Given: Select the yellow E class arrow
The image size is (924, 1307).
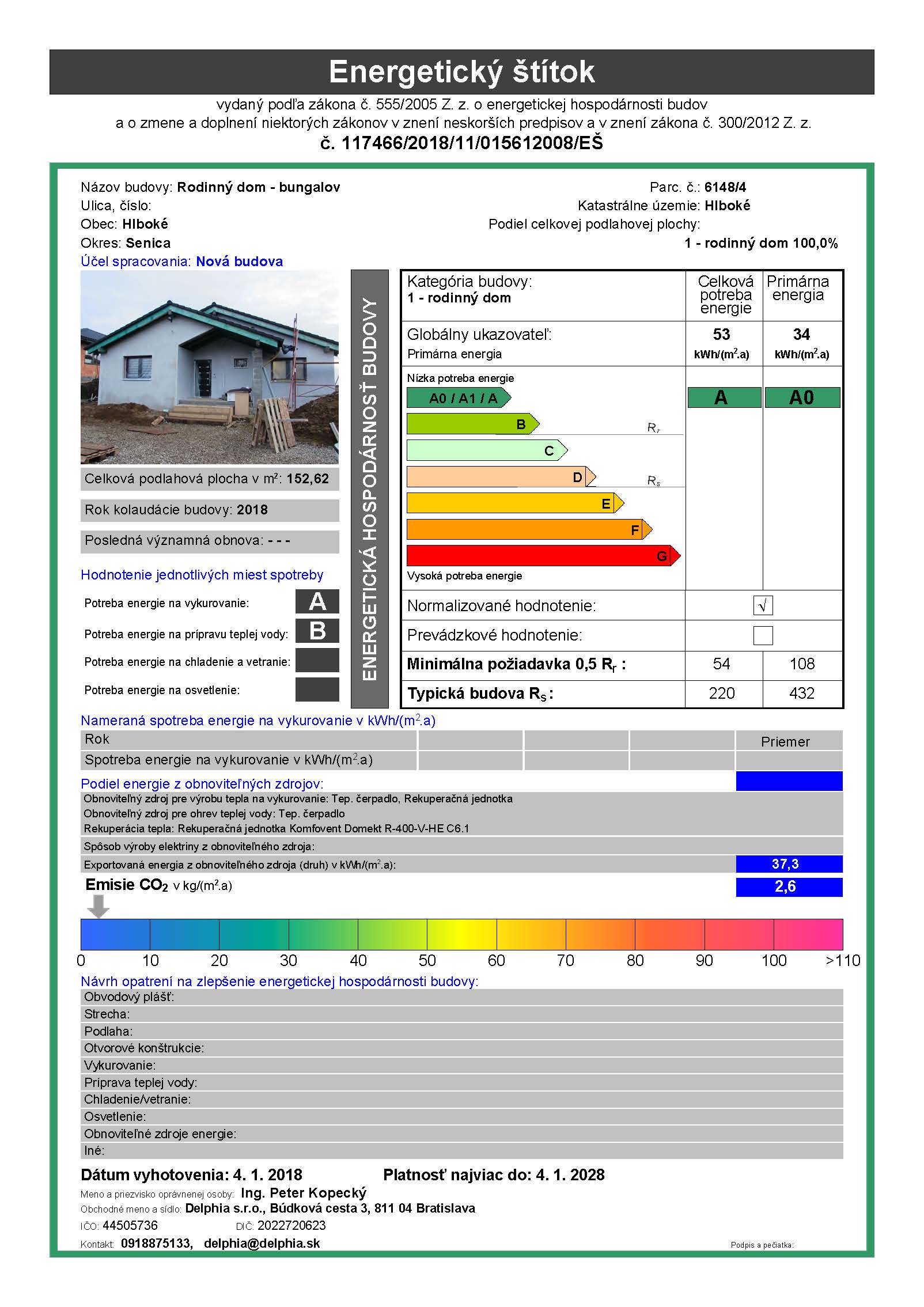Looking at the screenshot, I should click(x=514, y=503).
